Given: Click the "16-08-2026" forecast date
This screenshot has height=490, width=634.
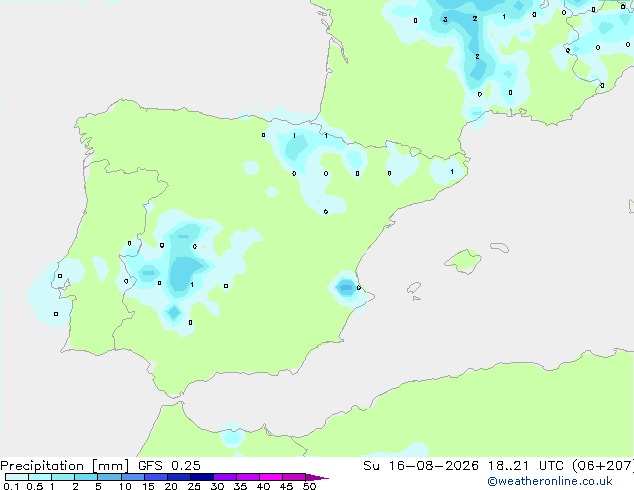Looking at the screenshot, I should click(x=433, y=466).
